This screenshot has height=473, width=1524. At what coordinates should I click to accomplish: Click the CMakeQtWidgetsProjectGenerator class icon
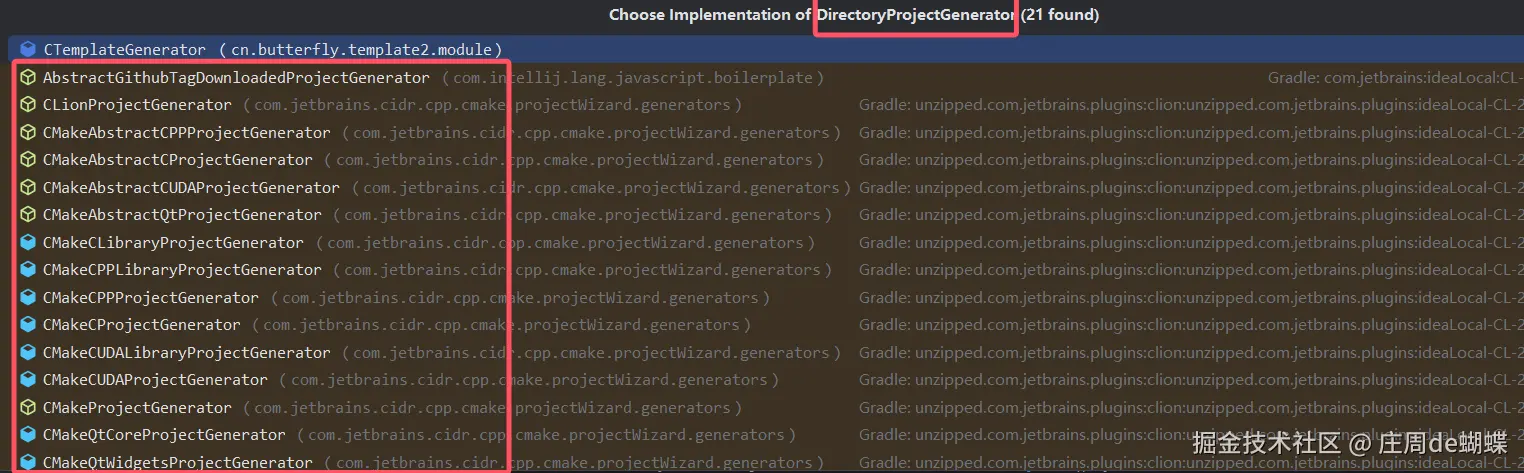(27, 462)
